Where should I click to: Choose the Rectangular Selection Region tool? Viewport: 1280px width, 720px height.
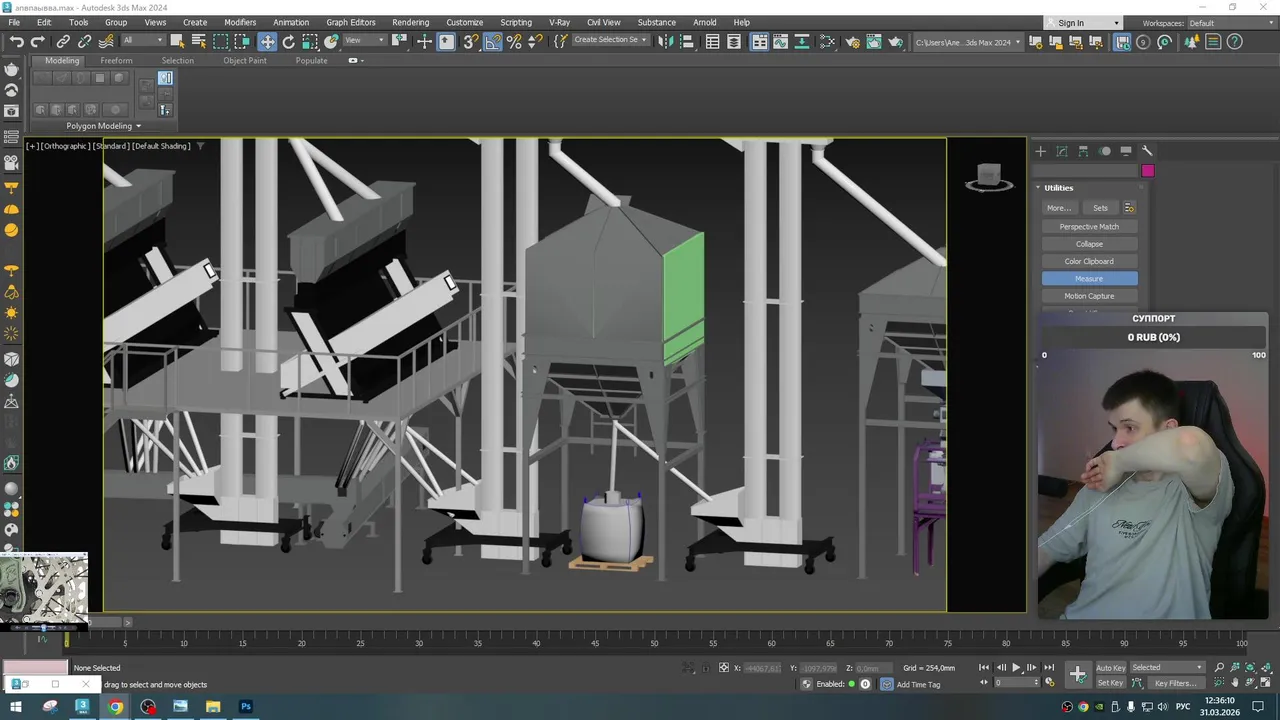pos(220,42)
